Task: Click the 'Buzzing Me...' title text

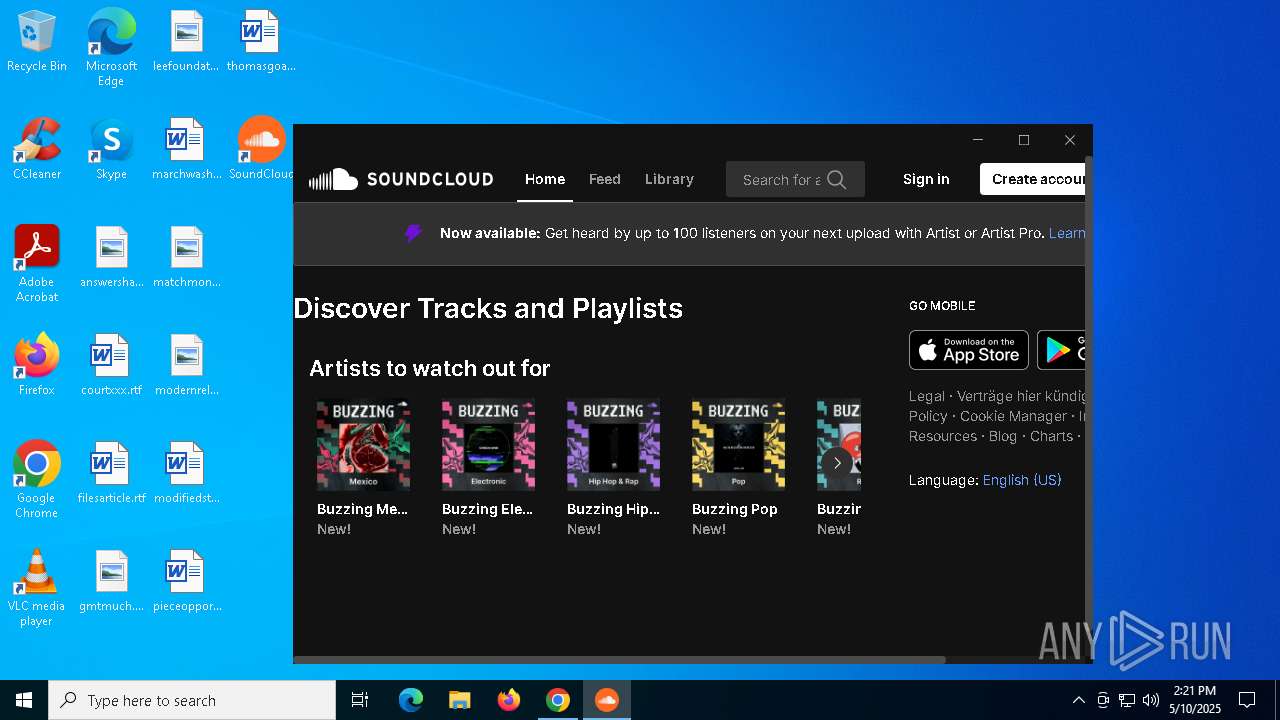Action: coord(363,509)
